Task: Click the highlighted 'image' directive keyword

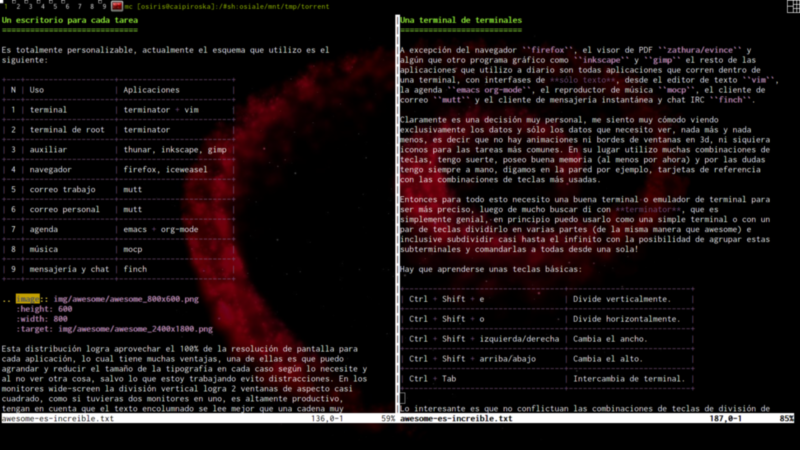Action: point(28,299)
